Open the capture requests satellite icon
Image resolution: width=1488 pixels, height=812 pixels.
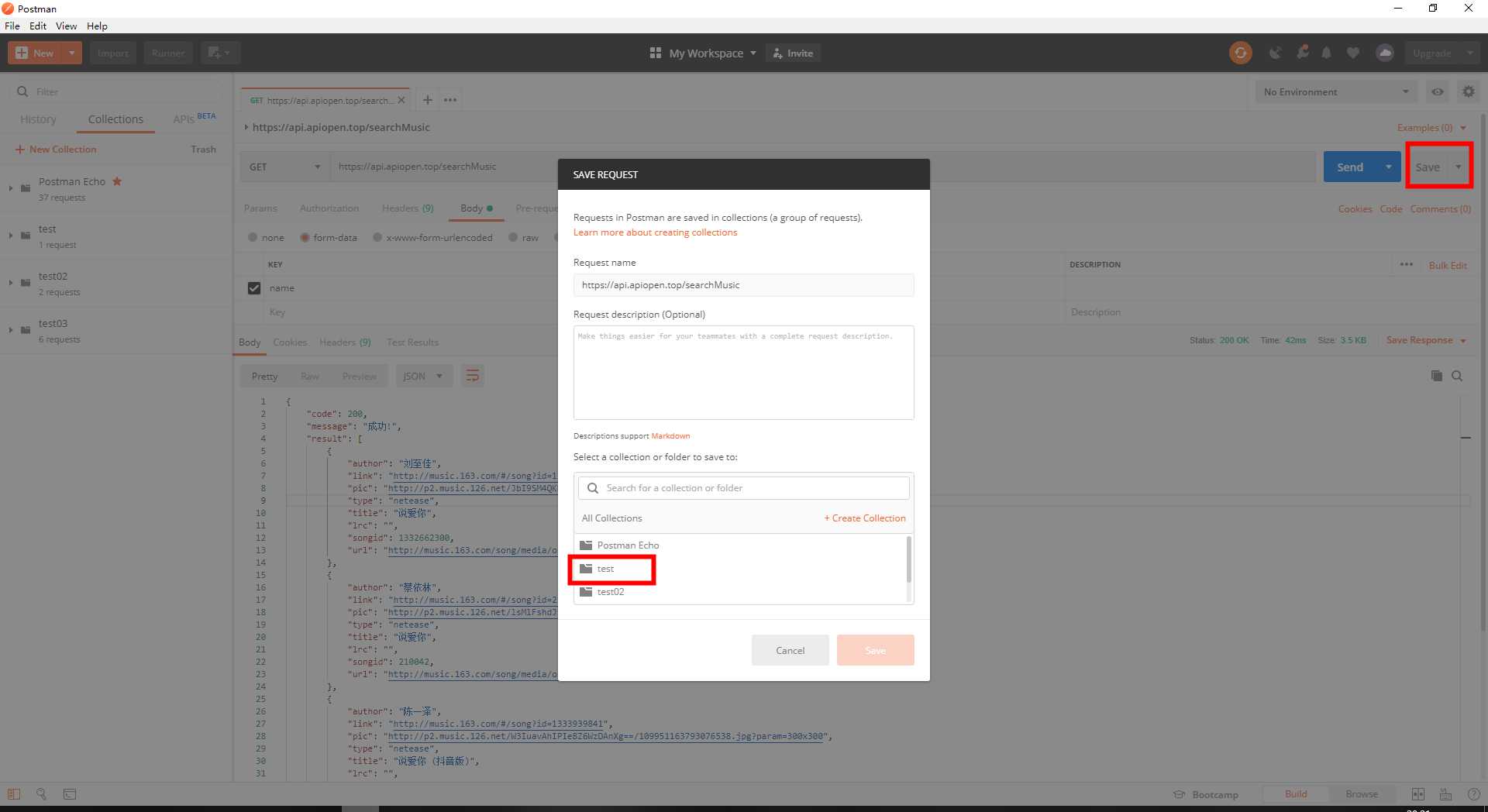click(x=1275, y=53)
